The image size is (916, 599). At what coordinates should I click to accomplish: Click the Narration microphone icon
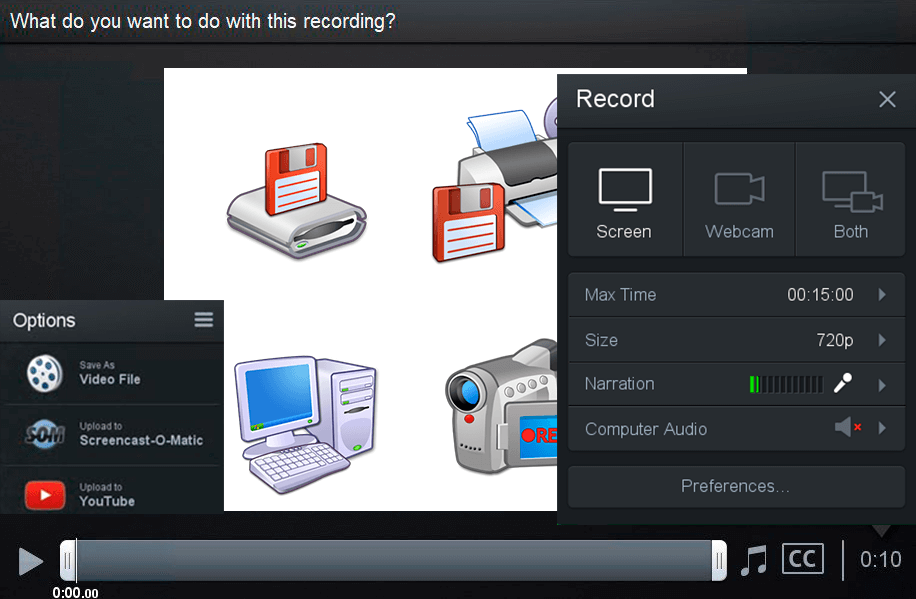(842, 383)
